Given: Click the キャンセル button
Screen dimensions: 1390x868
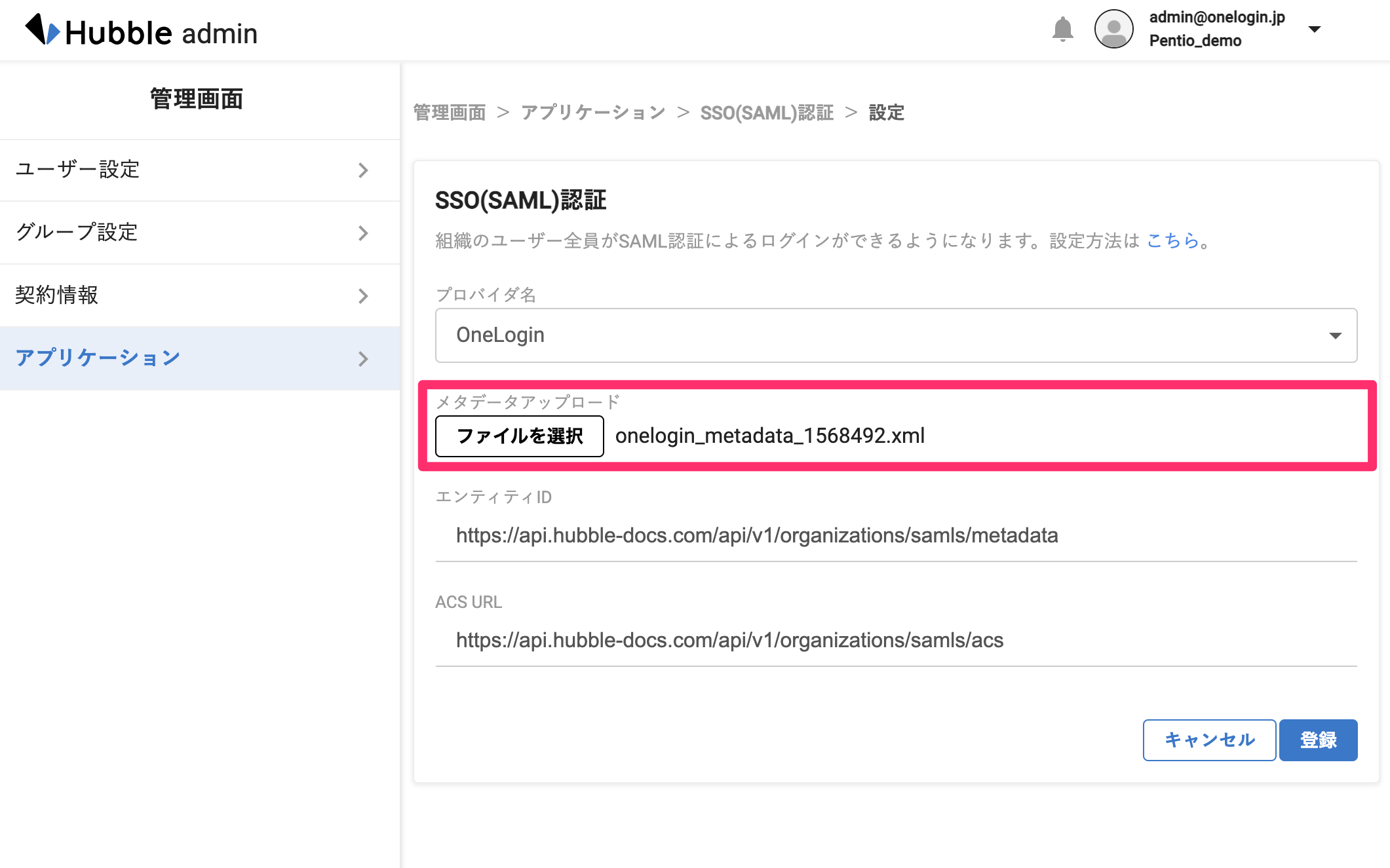Looking at the screenshot, I should 1209,740.
